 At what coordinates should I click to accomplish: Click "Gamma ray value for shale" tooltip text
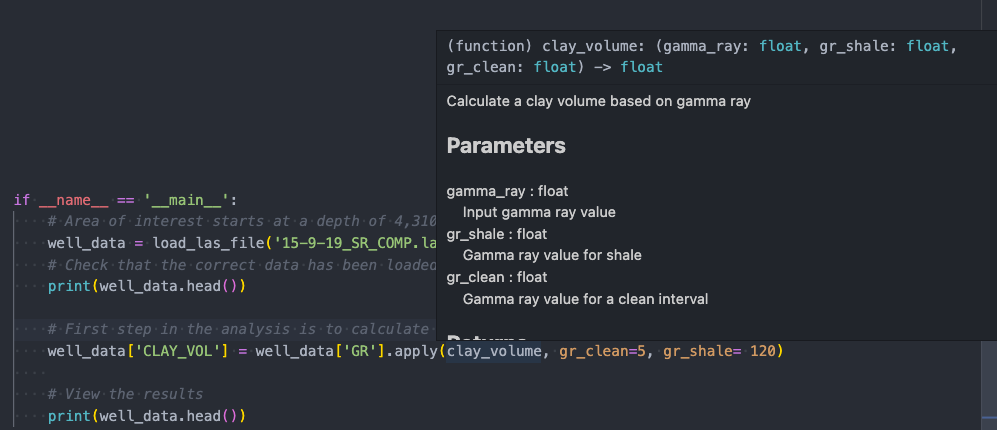coord(552,255)
